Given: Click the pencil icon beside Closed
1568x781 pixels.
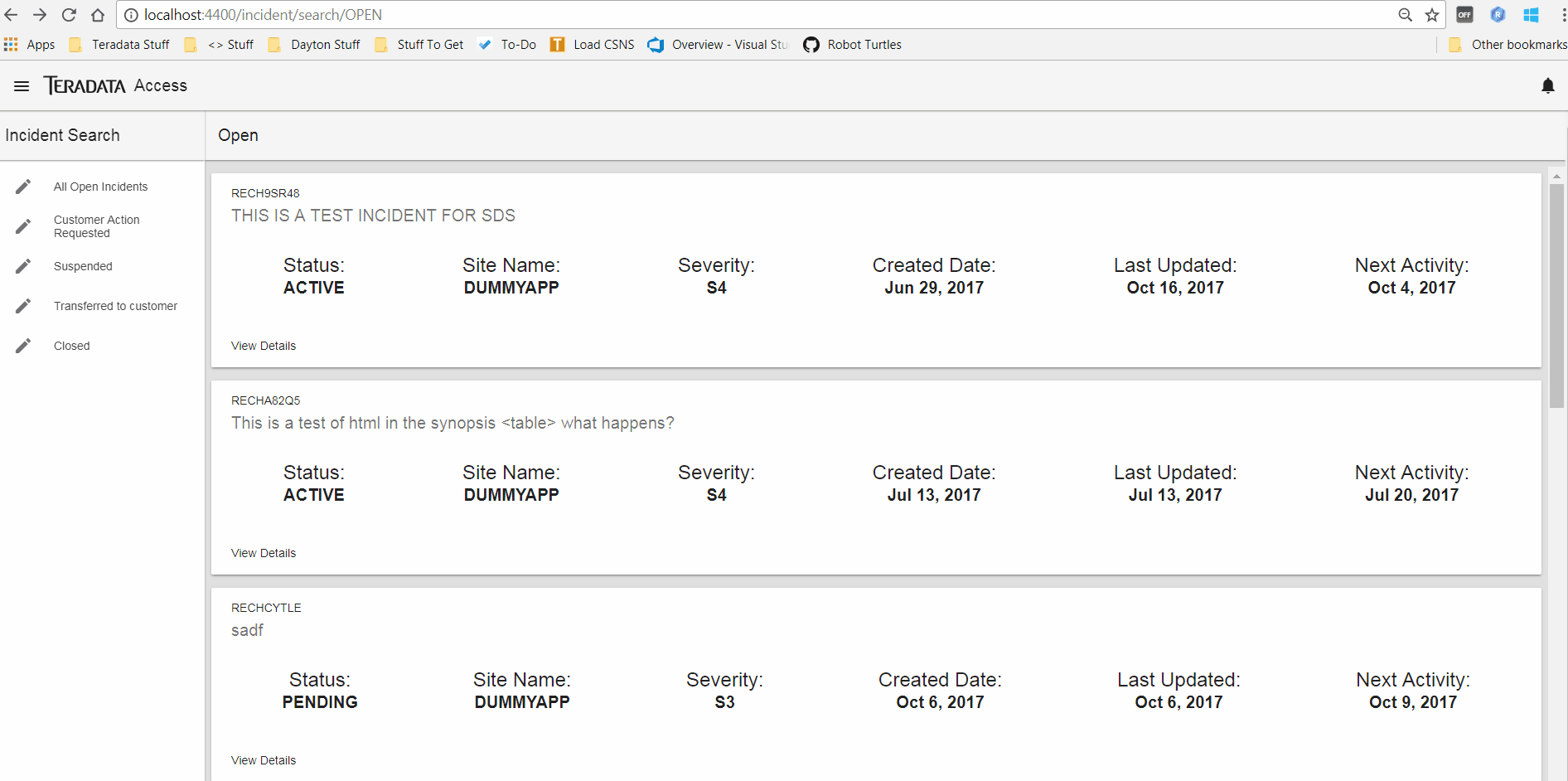Looking at the screenshot, I should (x=23, y=346).
